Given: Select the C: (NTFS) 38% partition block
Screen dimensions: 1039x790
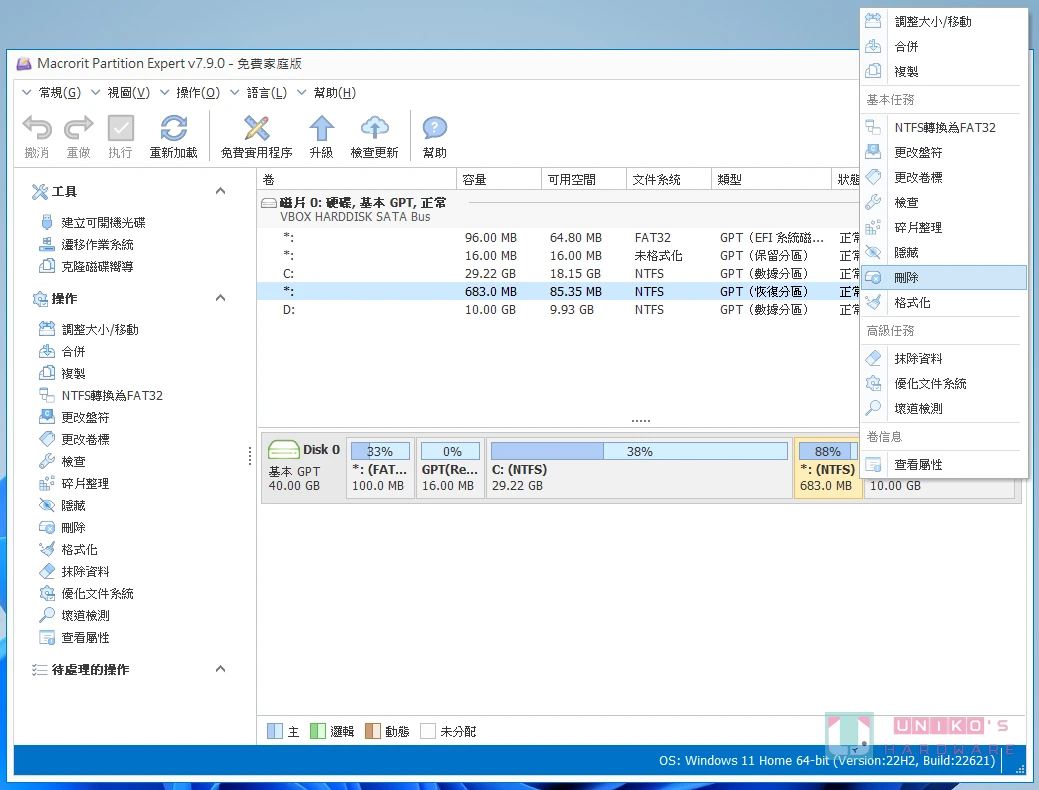Looking at the screenshot, I should [639, 468].
